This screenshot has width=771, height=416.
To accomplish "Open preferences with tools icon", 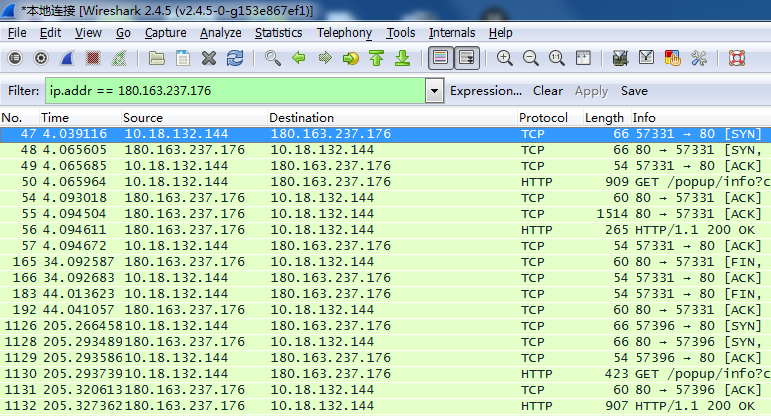I will 698,58.
